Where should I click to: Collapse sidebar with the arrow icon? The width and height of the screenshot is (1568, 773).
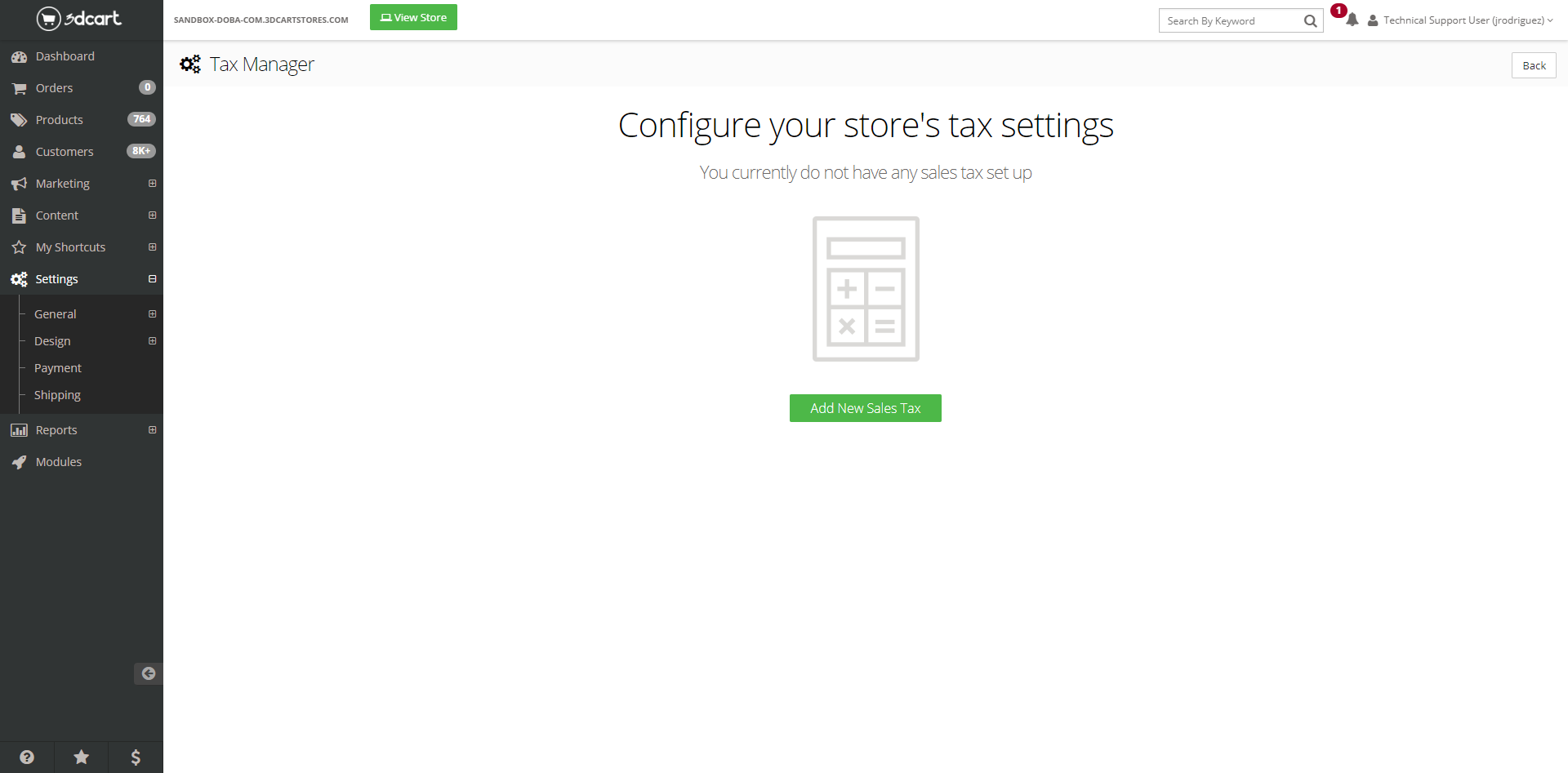tap(148, 673)
